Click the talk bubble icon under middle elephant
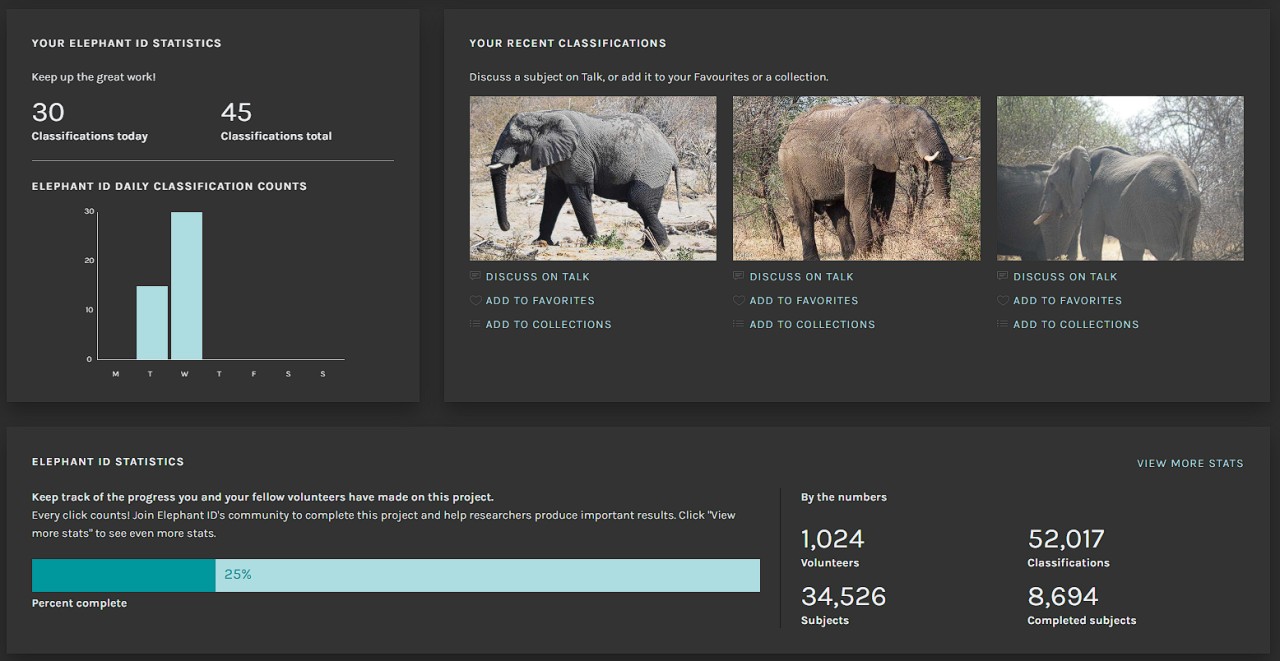The height and width of the screenshot is (661, 1280). point(739,276)
